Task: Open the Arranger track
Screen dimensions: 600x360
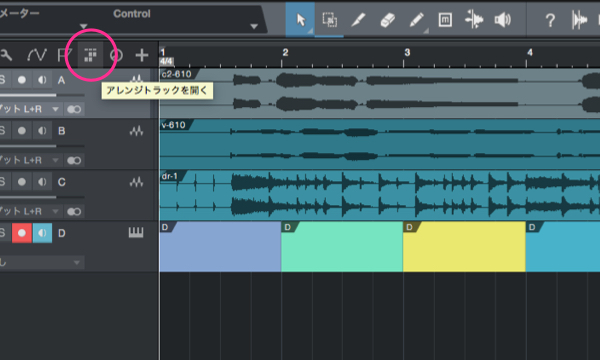Action: (90, 55)
